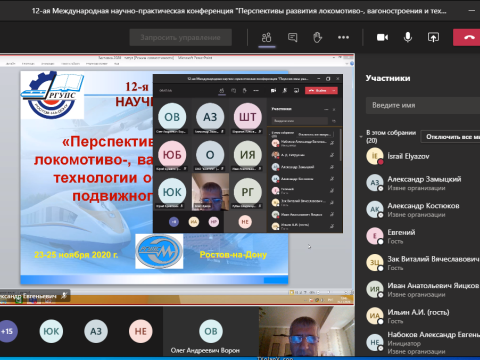The height and width of the screenshot is (360, 480).
Task: Click the İE avatar in participants list
Action: tap(375, 156)
